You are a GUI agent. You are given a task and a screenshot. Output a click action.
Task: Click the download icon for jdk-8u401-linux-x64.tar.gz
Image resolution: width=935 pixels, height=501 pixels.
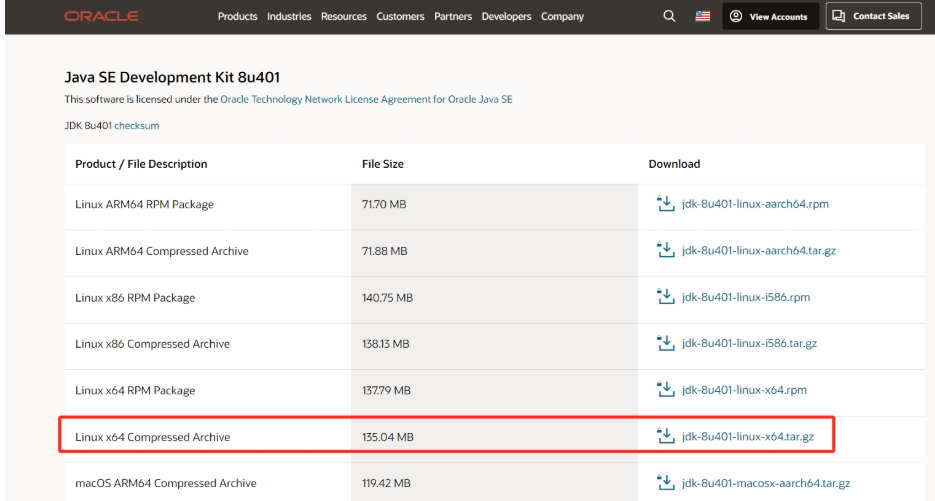(665, 437)
